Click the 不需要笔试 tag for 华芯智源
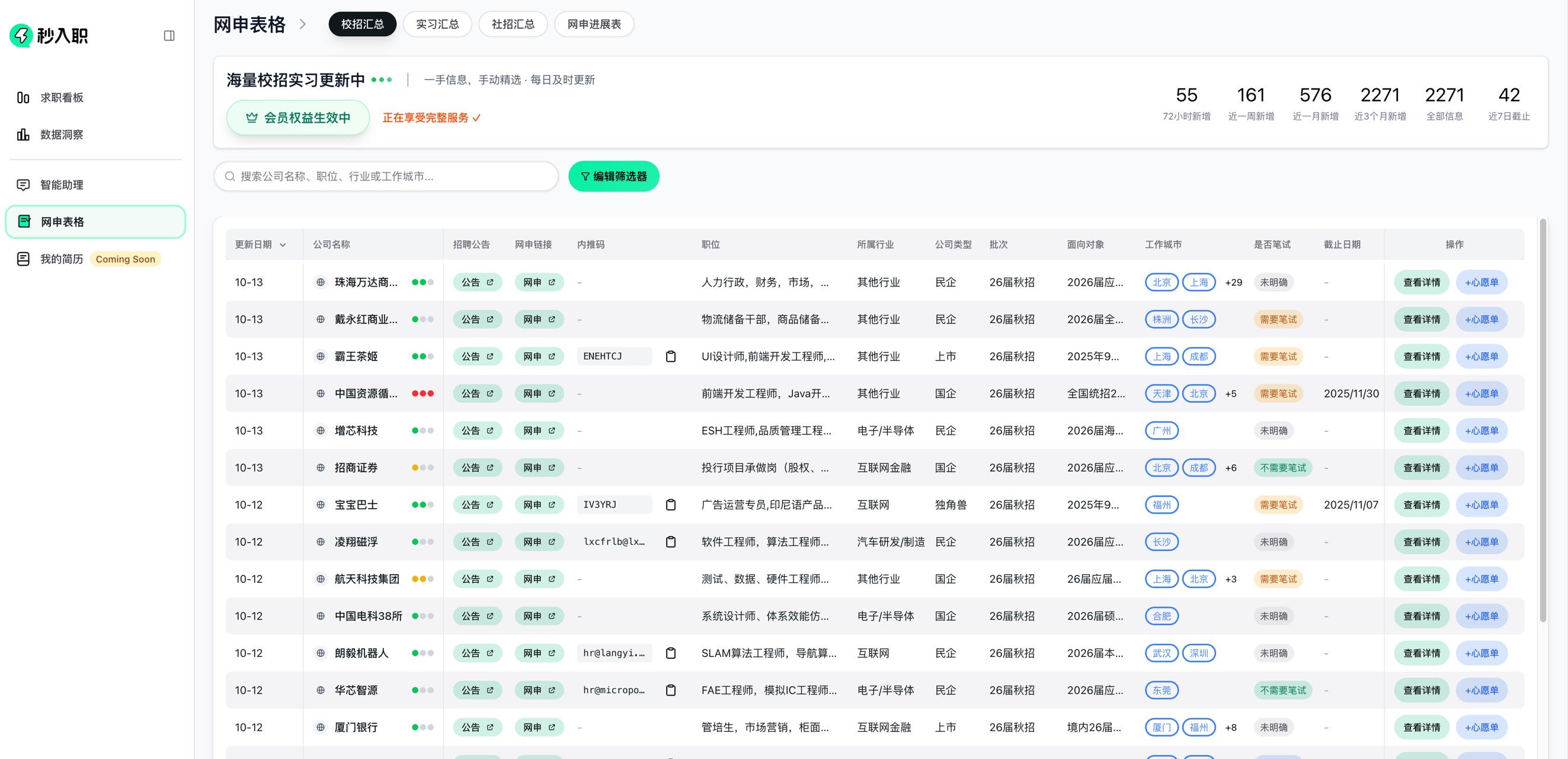This screenshot has width=1568, height=759. coord(1283,690)
